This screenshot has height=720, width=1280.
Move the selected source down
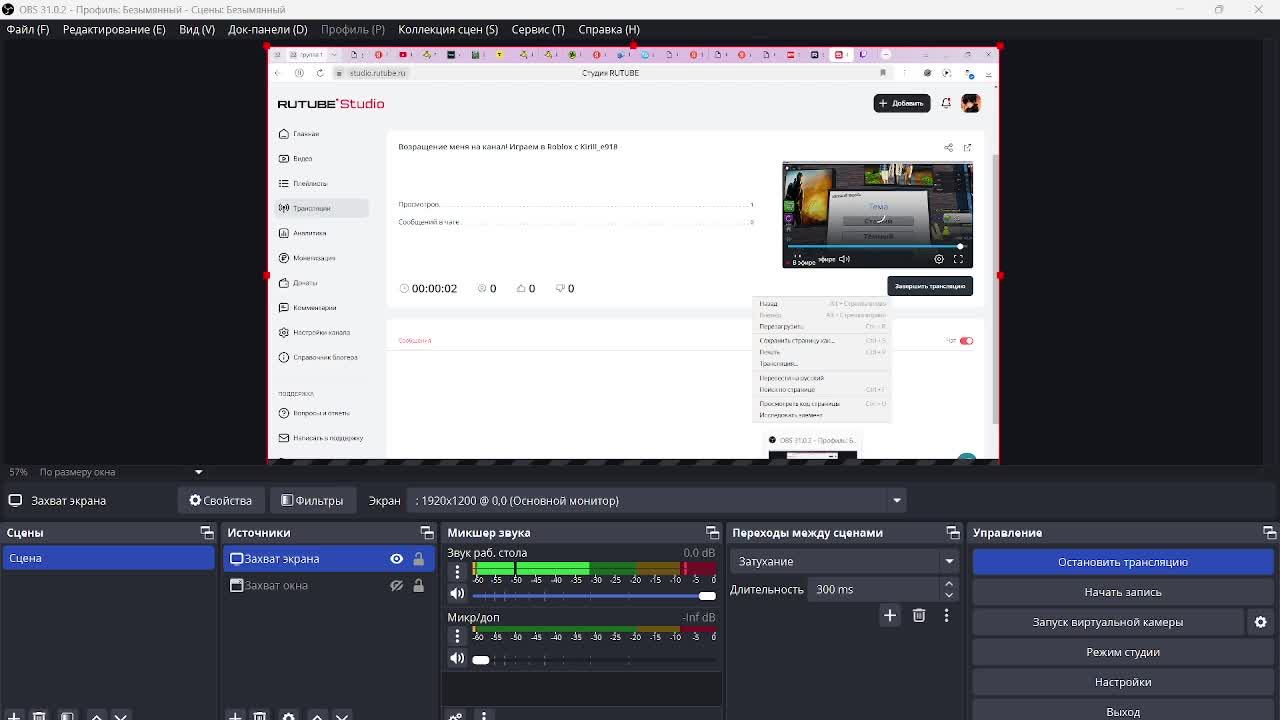[342, 716]
